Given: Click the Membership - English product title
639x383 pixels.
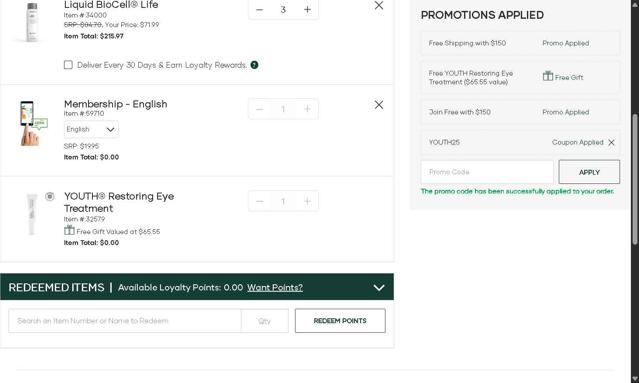Looking at the screenshot, I should point(115,104).
